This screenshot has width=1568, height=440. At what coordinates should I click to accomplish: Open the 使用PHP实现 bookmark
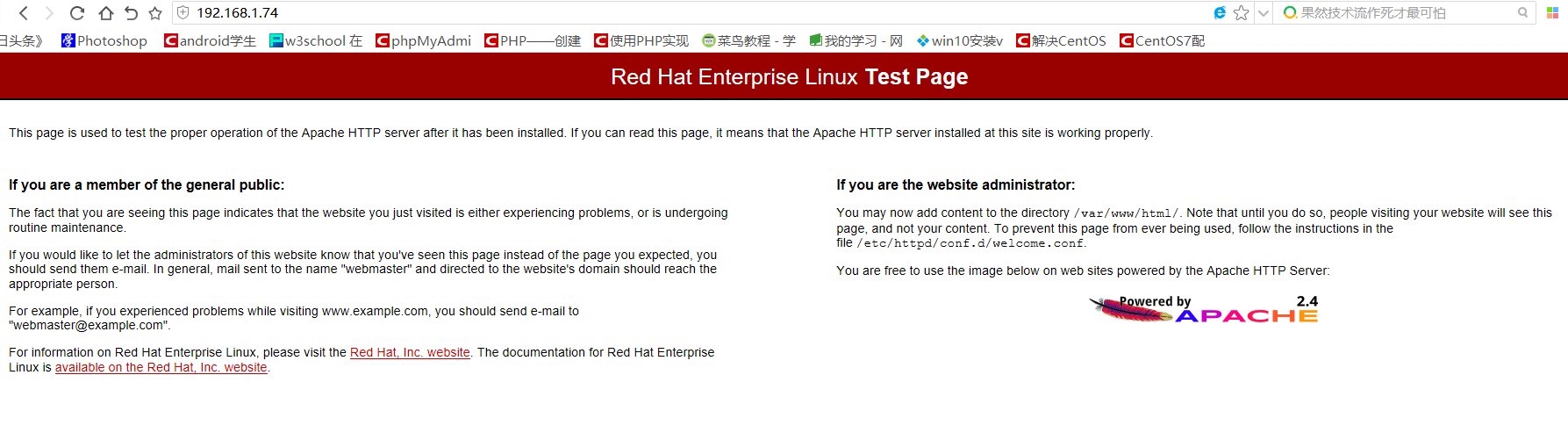641,40
